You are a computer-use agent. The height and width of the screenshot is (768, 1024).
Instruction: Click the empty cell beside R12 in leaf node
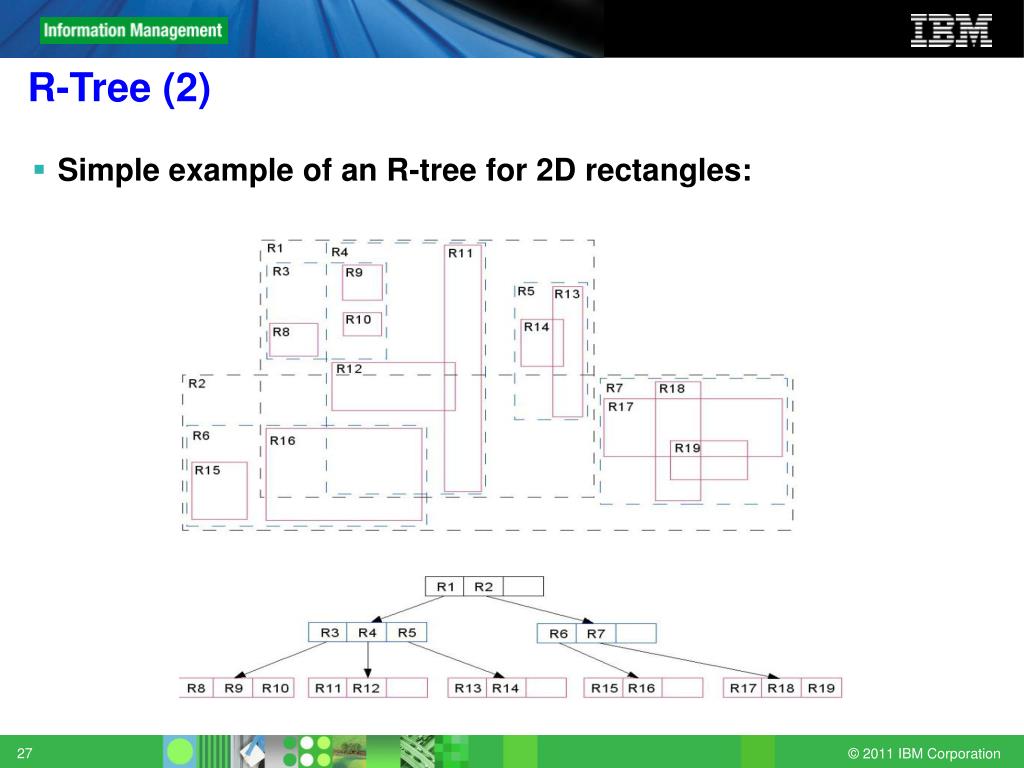[x=407, y=688]
